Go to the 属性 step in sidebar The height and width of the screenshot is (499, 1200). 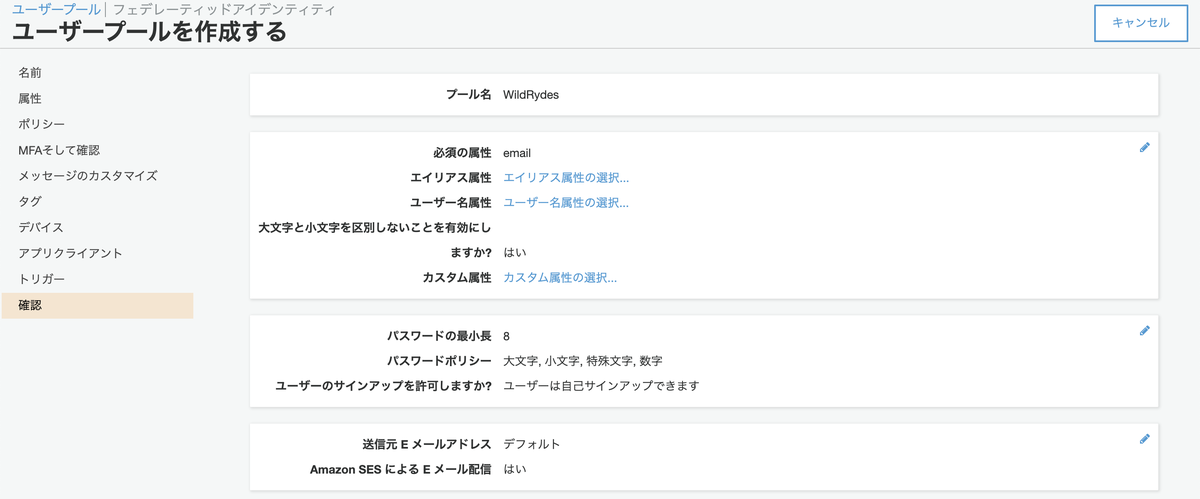(30, 99)
